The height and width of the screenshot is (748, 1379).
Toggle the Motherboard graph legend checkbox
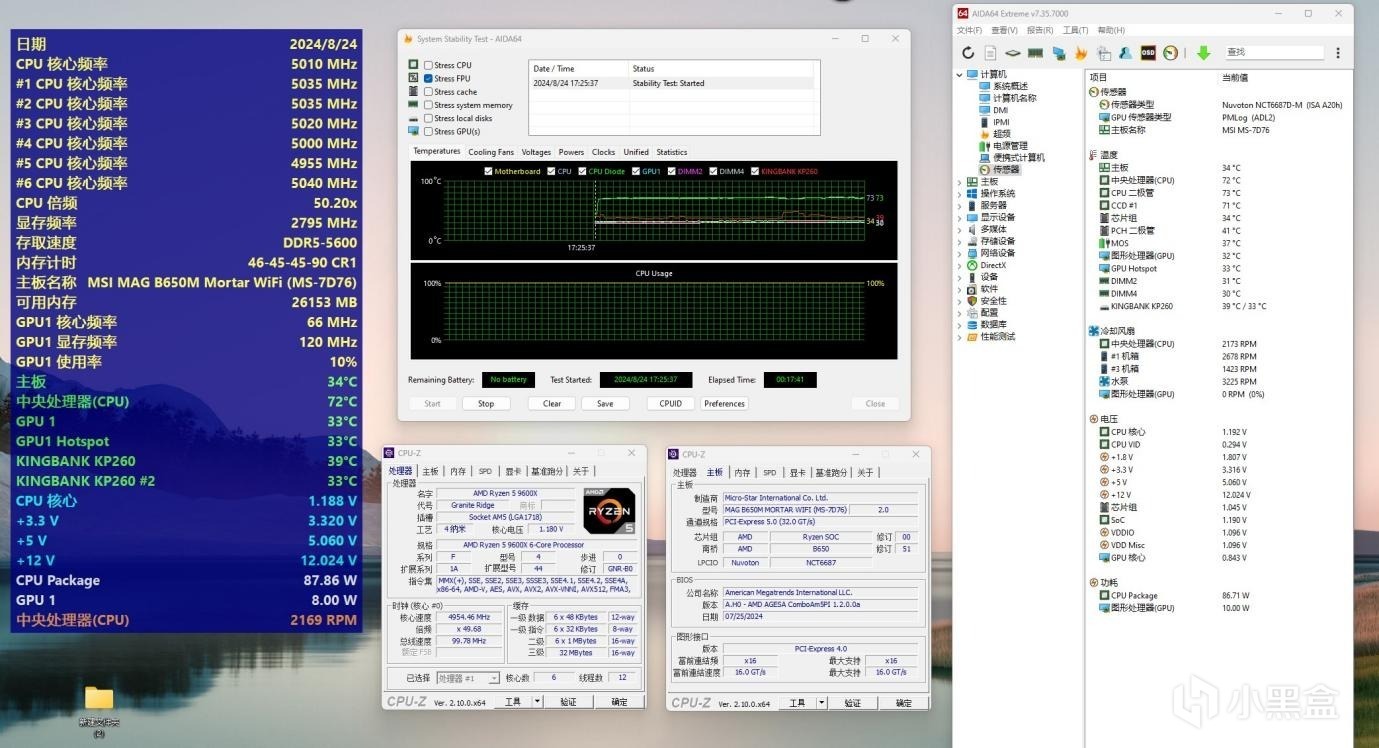(488, 171)
